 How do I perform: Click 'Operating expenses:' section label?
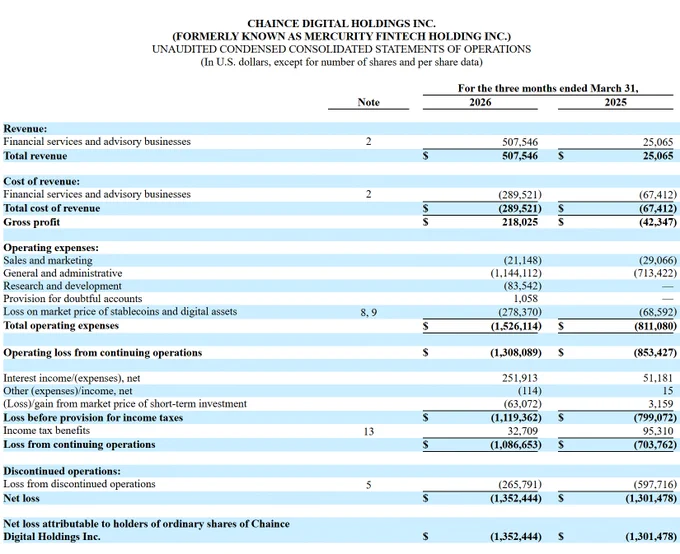point(51,248)
